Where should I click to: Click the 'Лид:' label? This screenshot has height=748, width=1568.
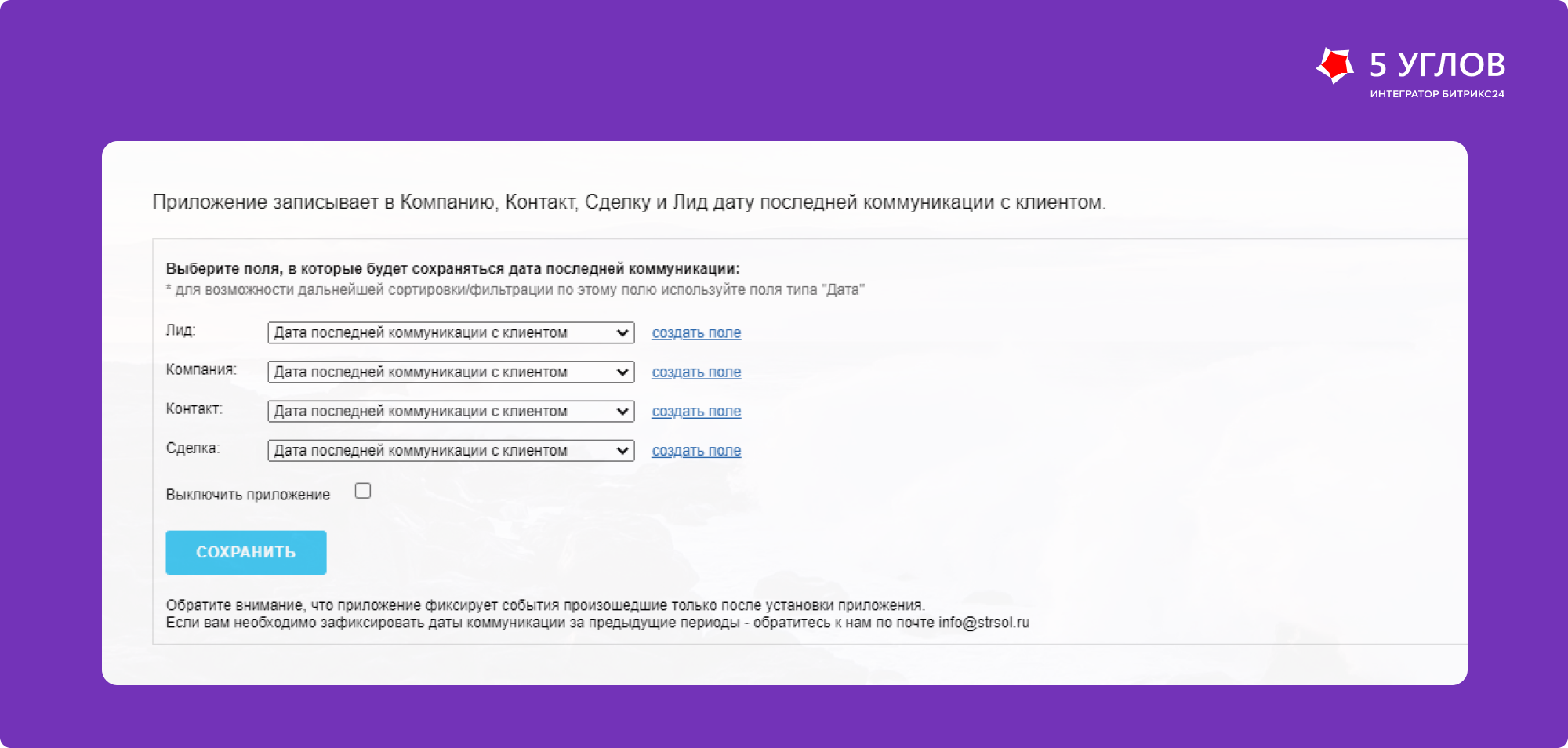180,330
